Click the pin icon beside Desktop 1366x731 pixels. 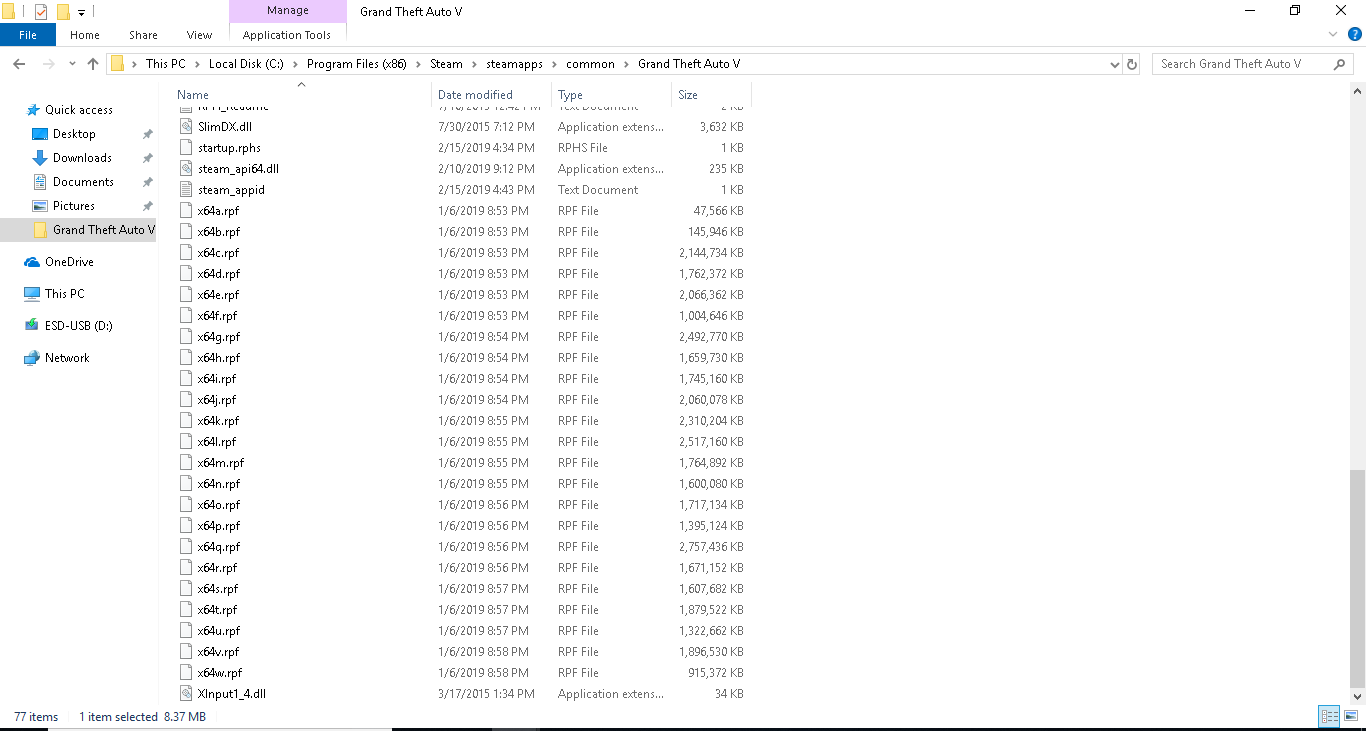[x=148, y=134]
